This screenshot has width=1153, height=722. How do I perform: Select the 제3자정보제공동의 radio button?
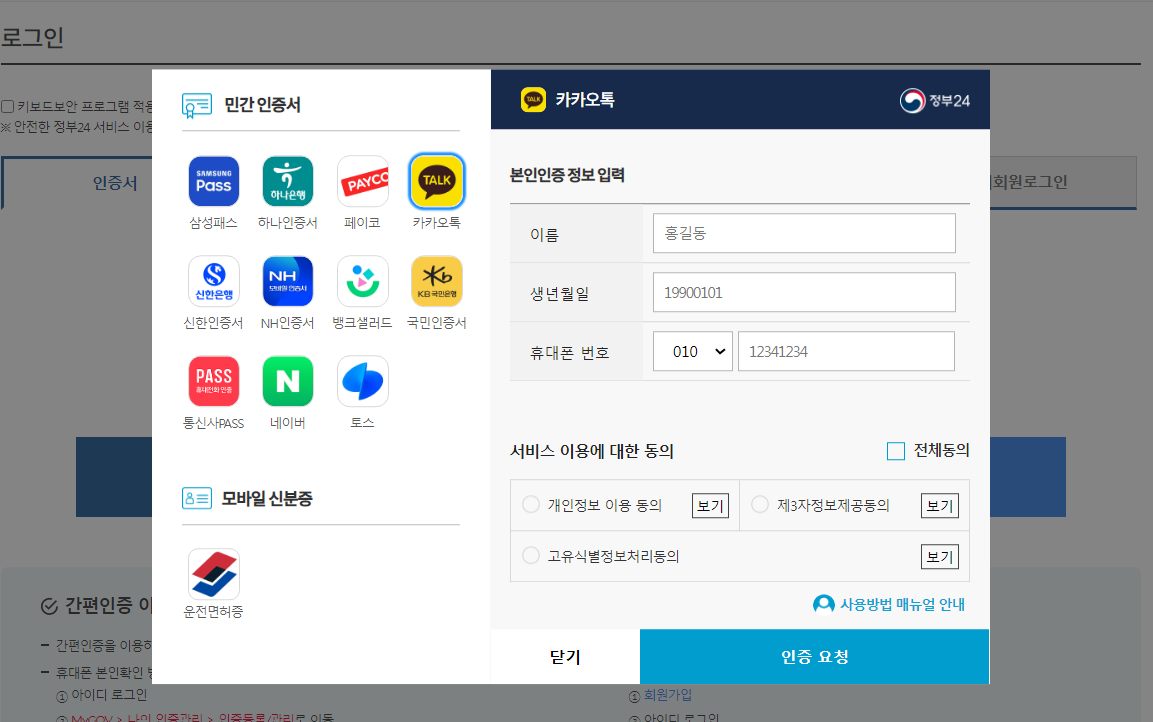[760, 504]
